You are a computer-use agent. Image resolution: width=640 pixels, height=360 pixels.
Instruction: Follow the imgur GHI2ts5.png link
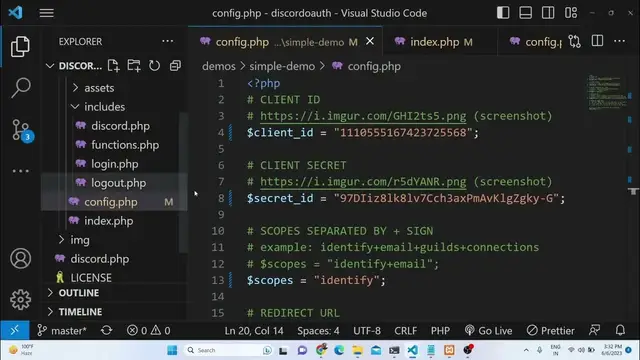[363, 116]
